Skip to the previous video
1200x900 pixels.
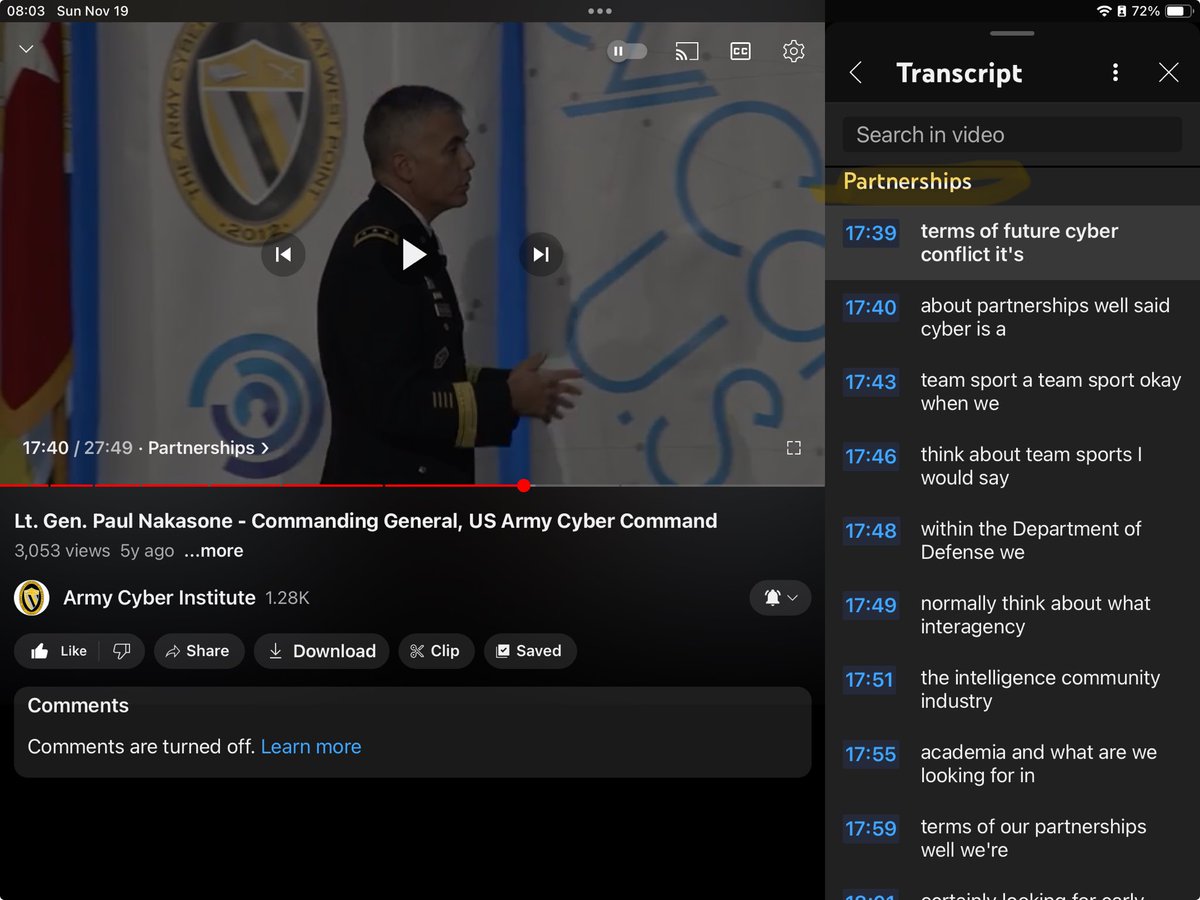(283, 255)
